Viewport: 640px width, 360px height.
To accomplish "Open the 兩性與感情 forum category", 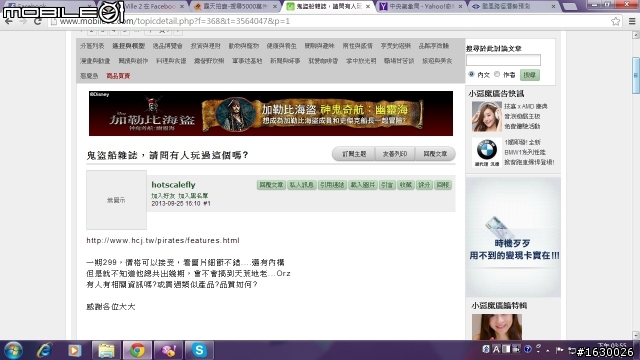I will 358,46.
